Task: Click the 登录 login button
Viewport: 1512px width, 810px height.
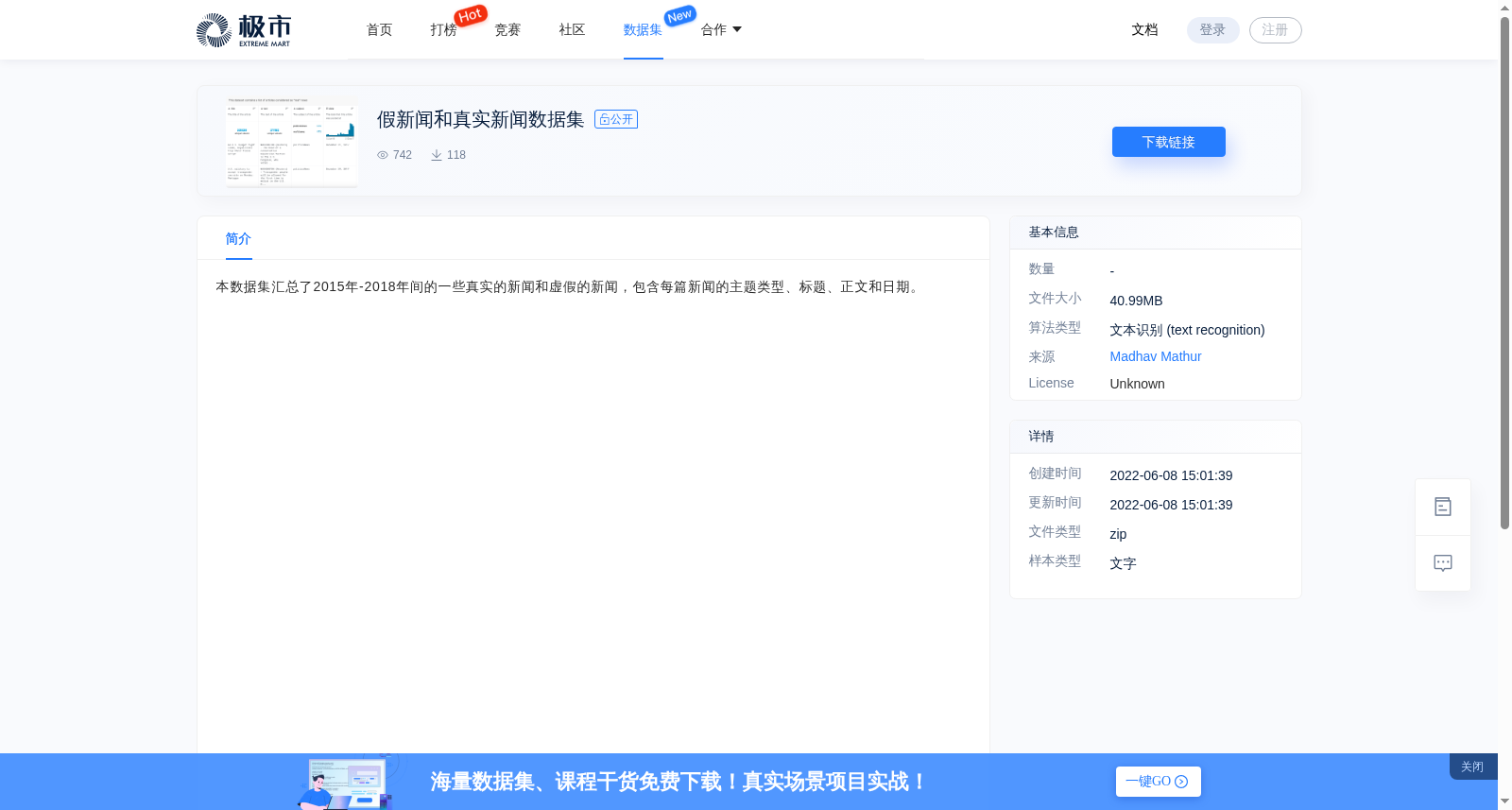Action: click(x=1212, y=30)
